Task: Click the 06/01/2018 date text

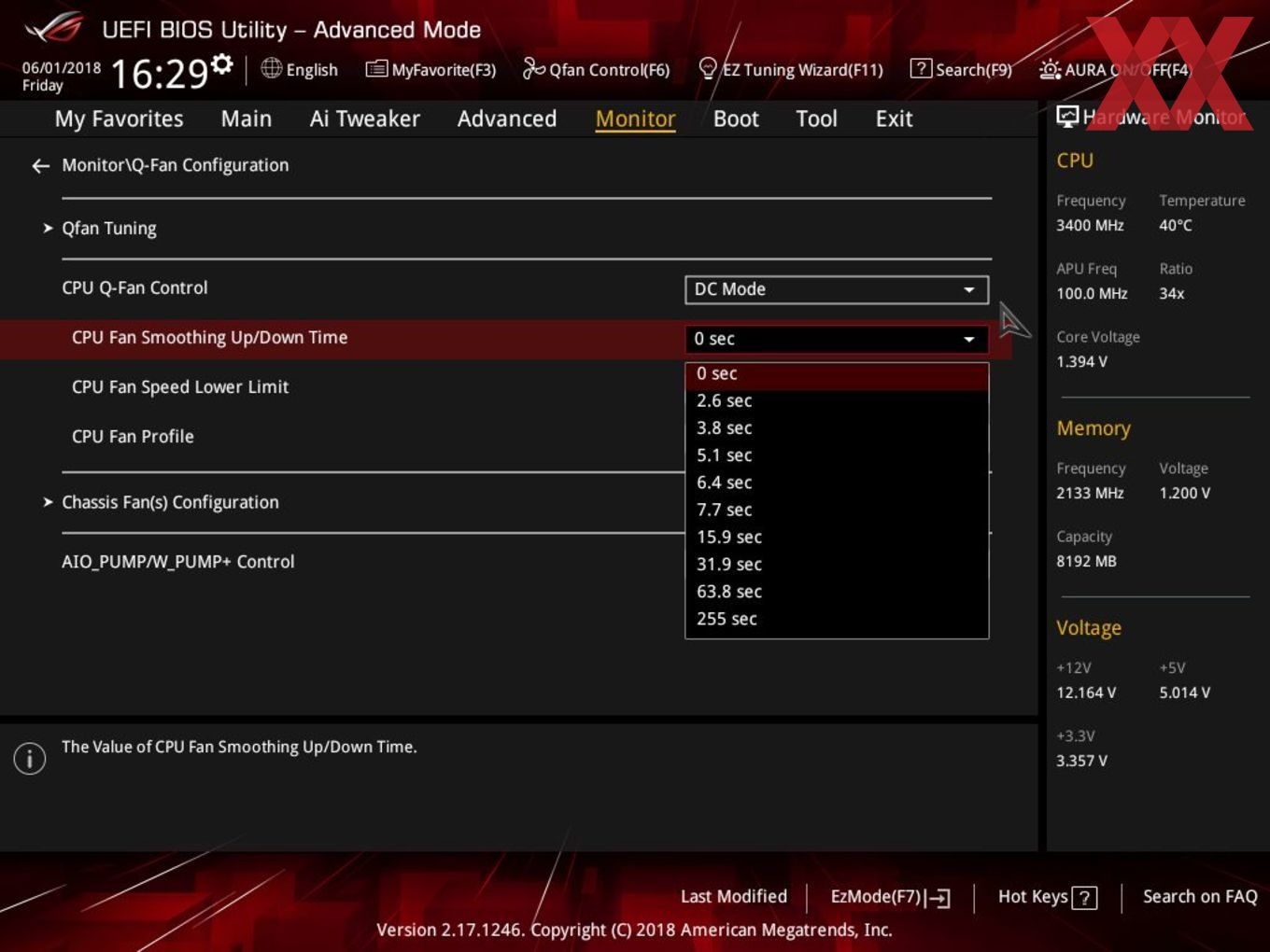Action: pos(62,68)
